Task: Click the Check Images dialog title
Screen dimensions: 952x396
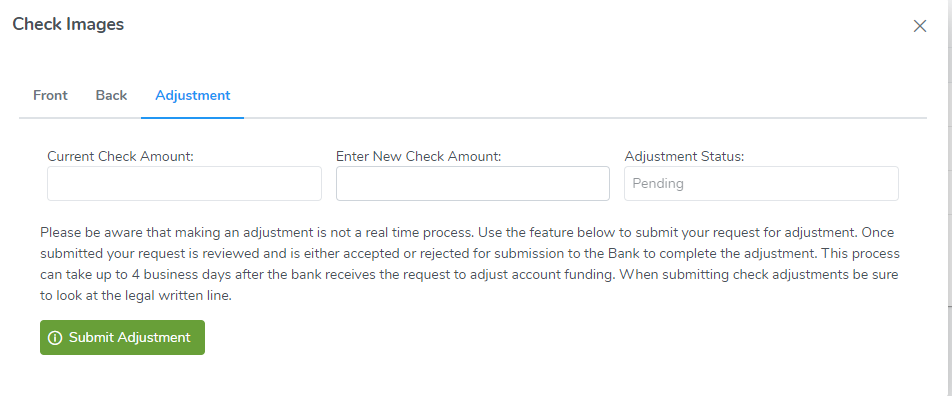Action: pos(68,24)
